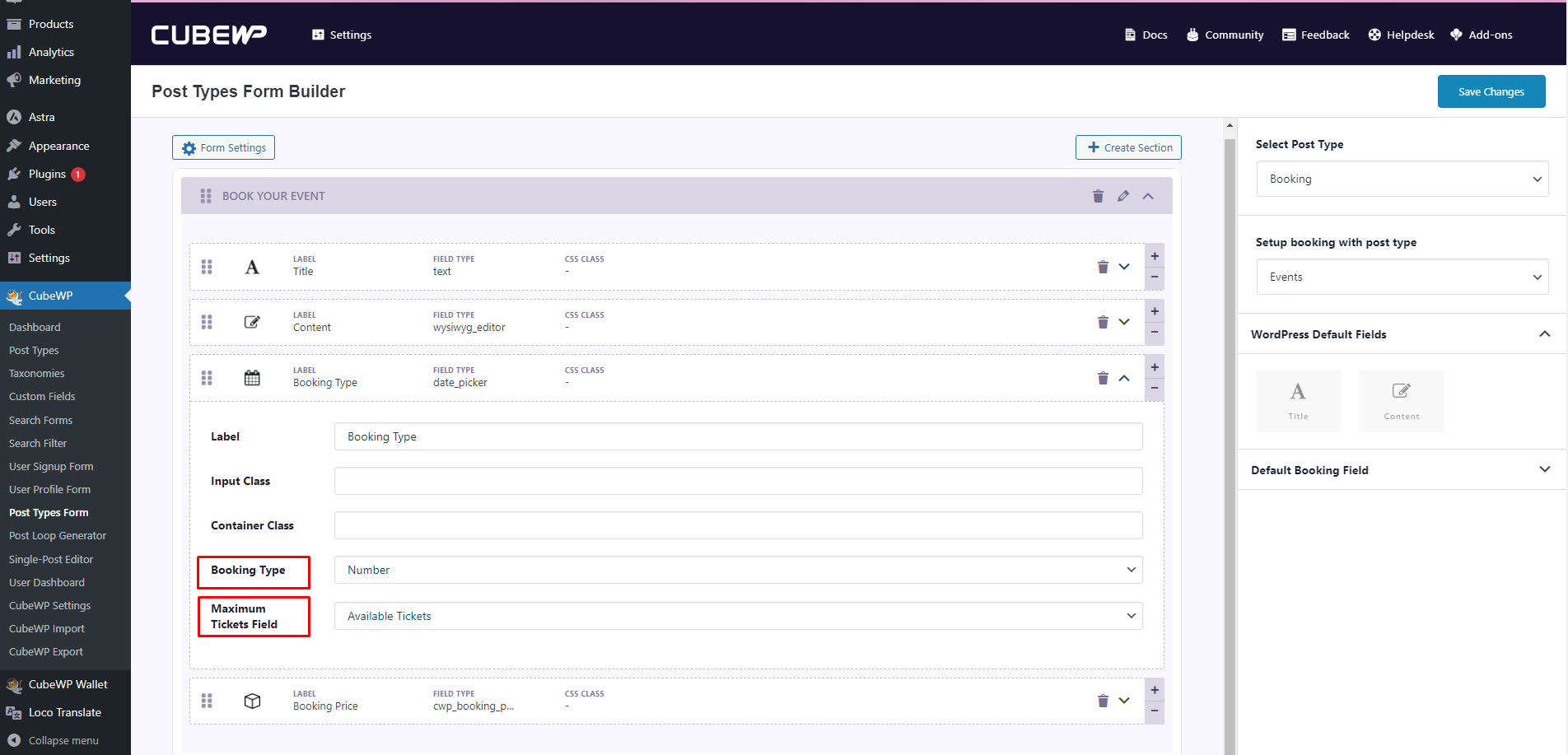Expand the Booking Price field options
Image resolution: width=1568 pixels, height=755 pixels.
tap(1124, 701)
